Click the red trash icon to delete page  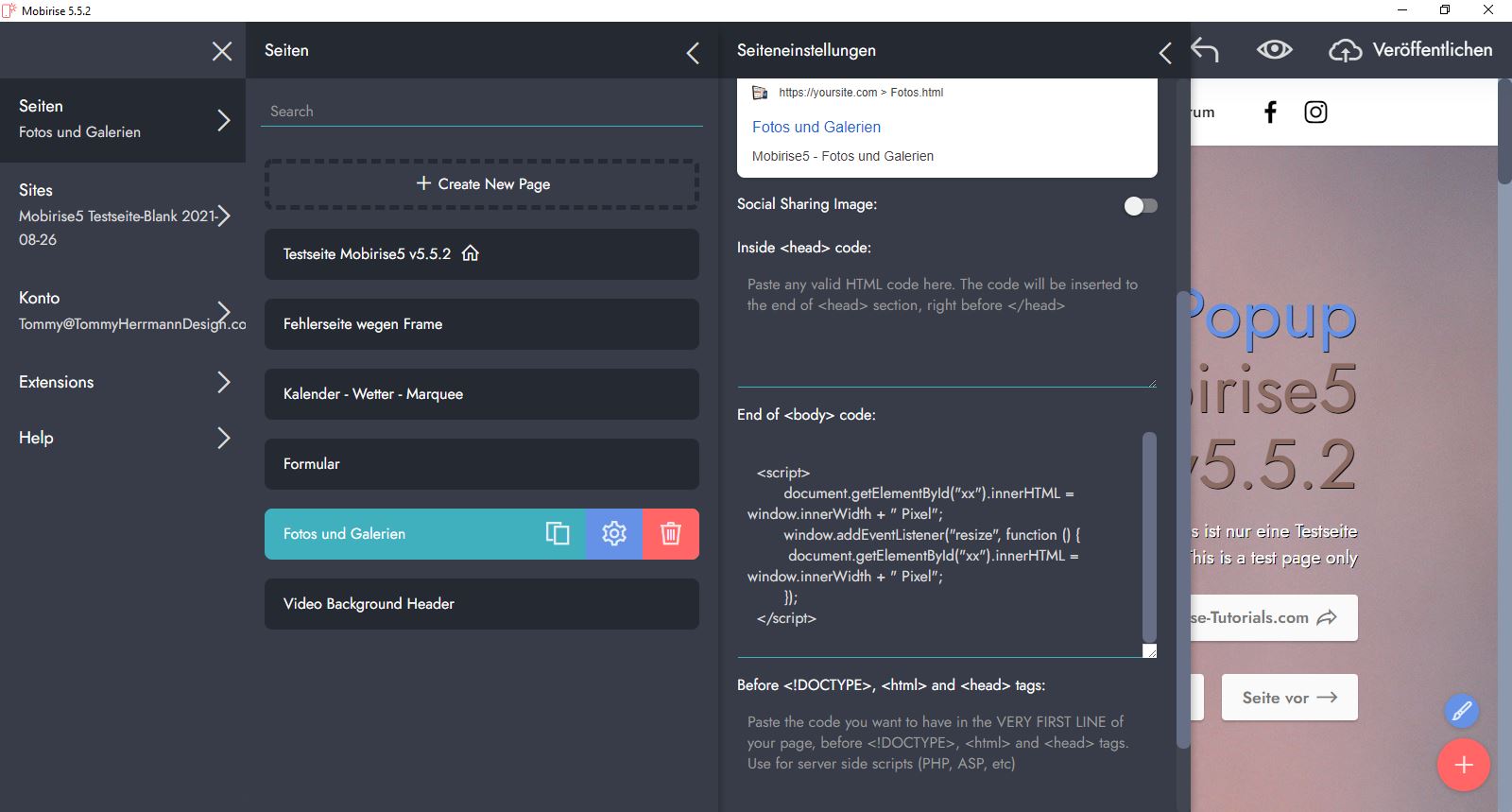pyautogui.click(x=671, y=534)
